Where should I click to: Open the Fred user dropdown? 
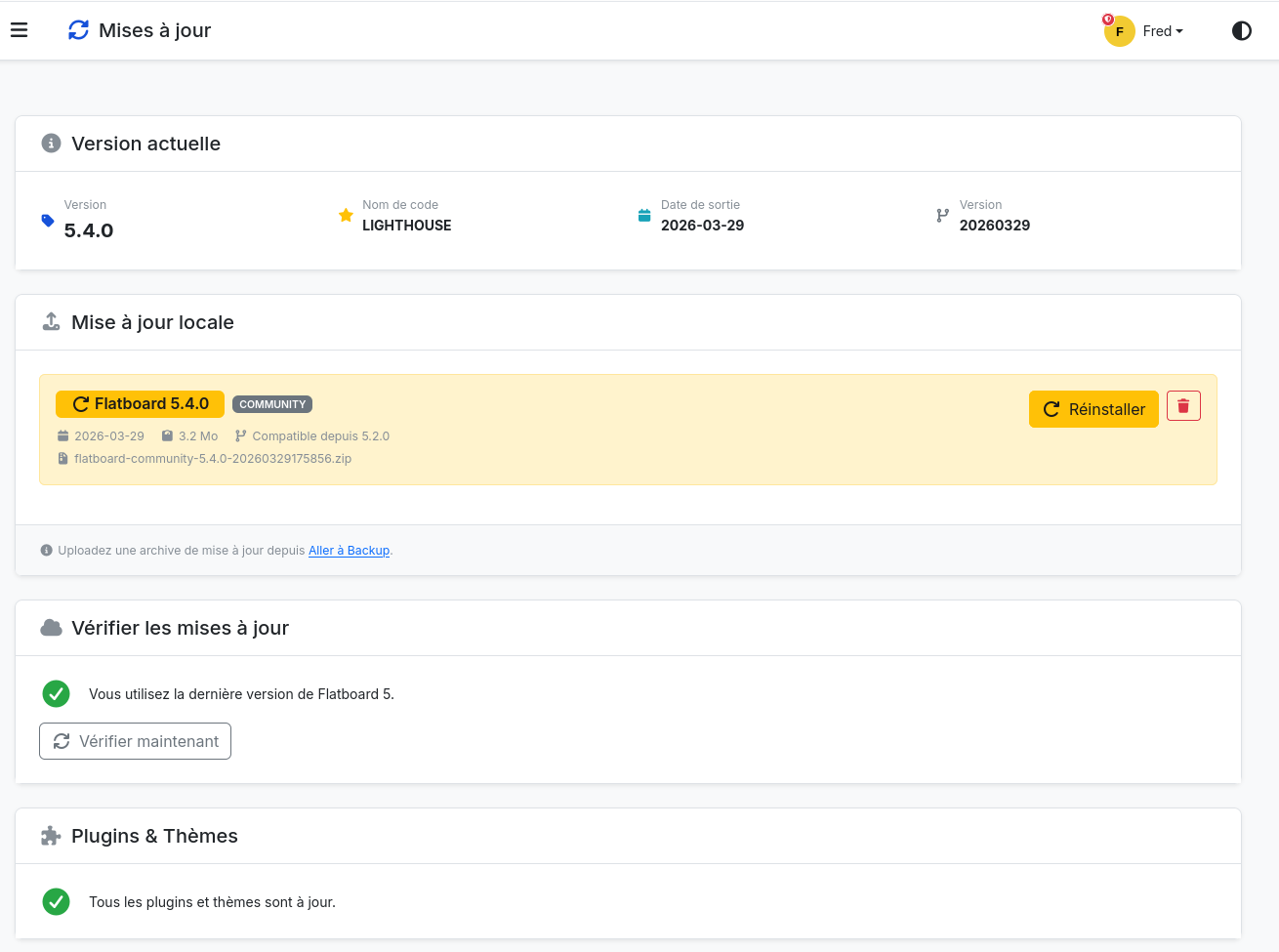tap(1162, 31)
